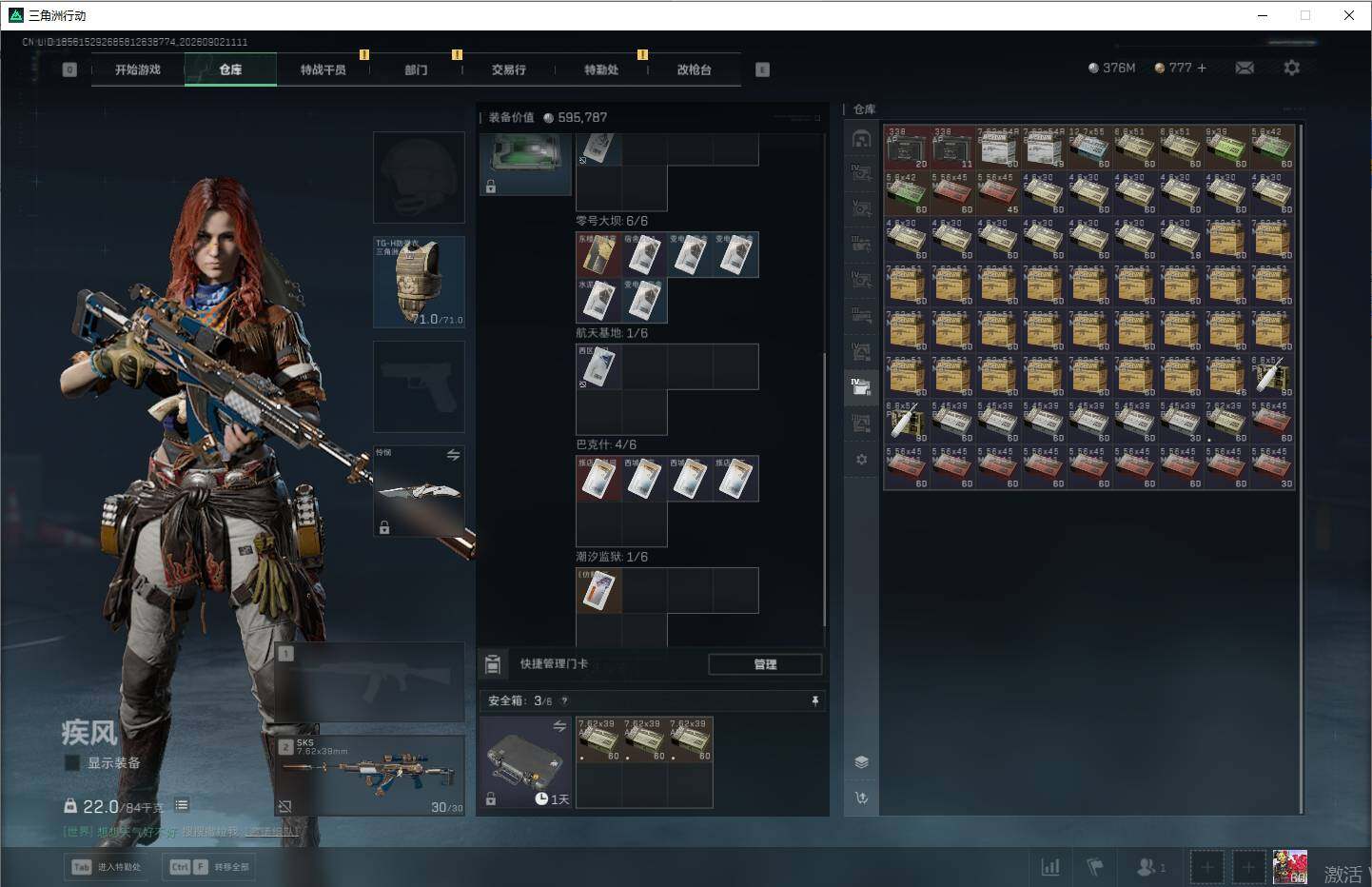
Task: Open the 特战干员 tab
Action: pyautogui.click(x=323, y=69)
